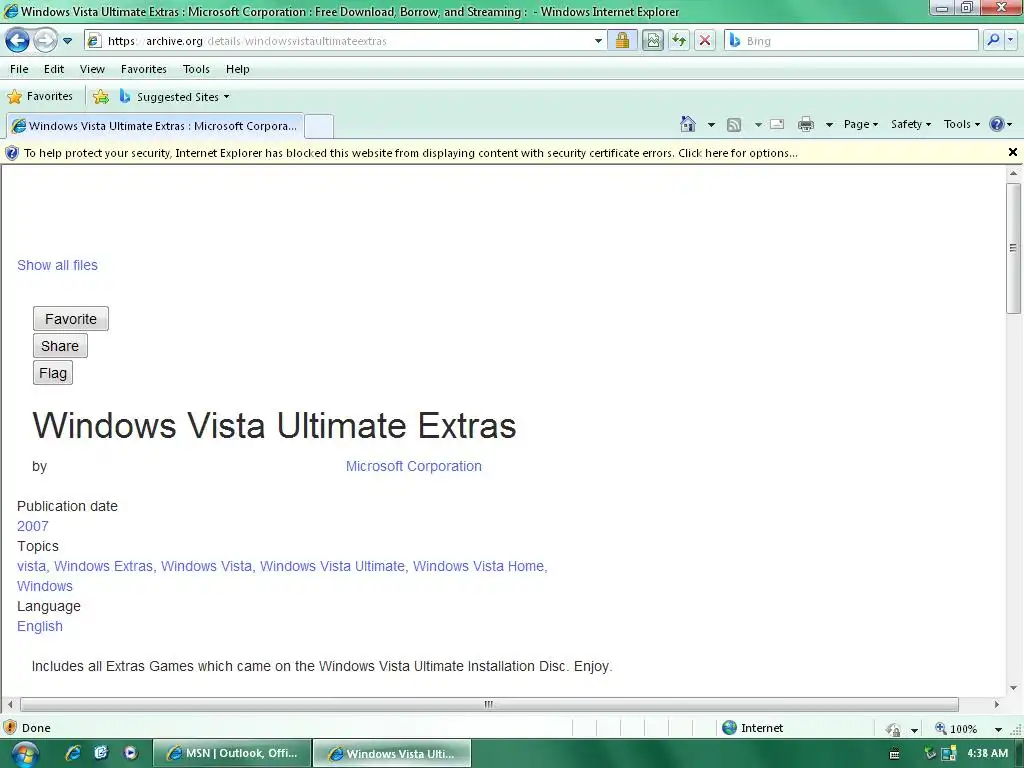
Task: Click the Add to Favorites Bar icon
Action: [101, 97]
